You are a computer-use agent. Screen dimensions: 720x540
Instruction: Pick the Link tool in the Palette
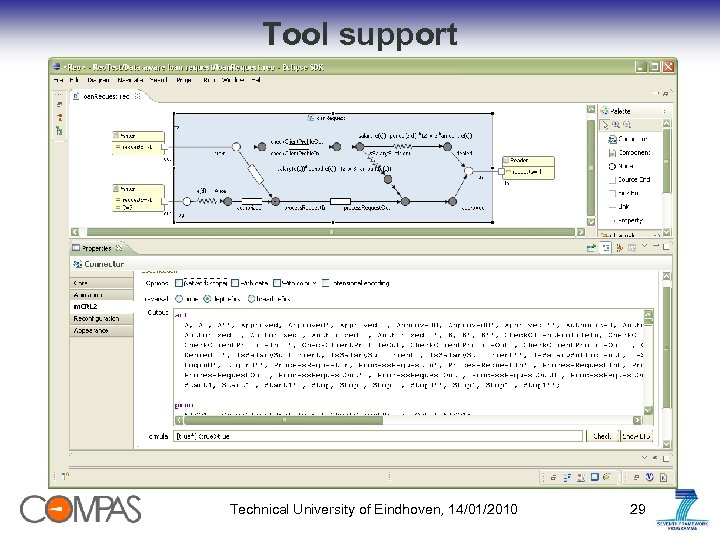(x=619, y=207)
